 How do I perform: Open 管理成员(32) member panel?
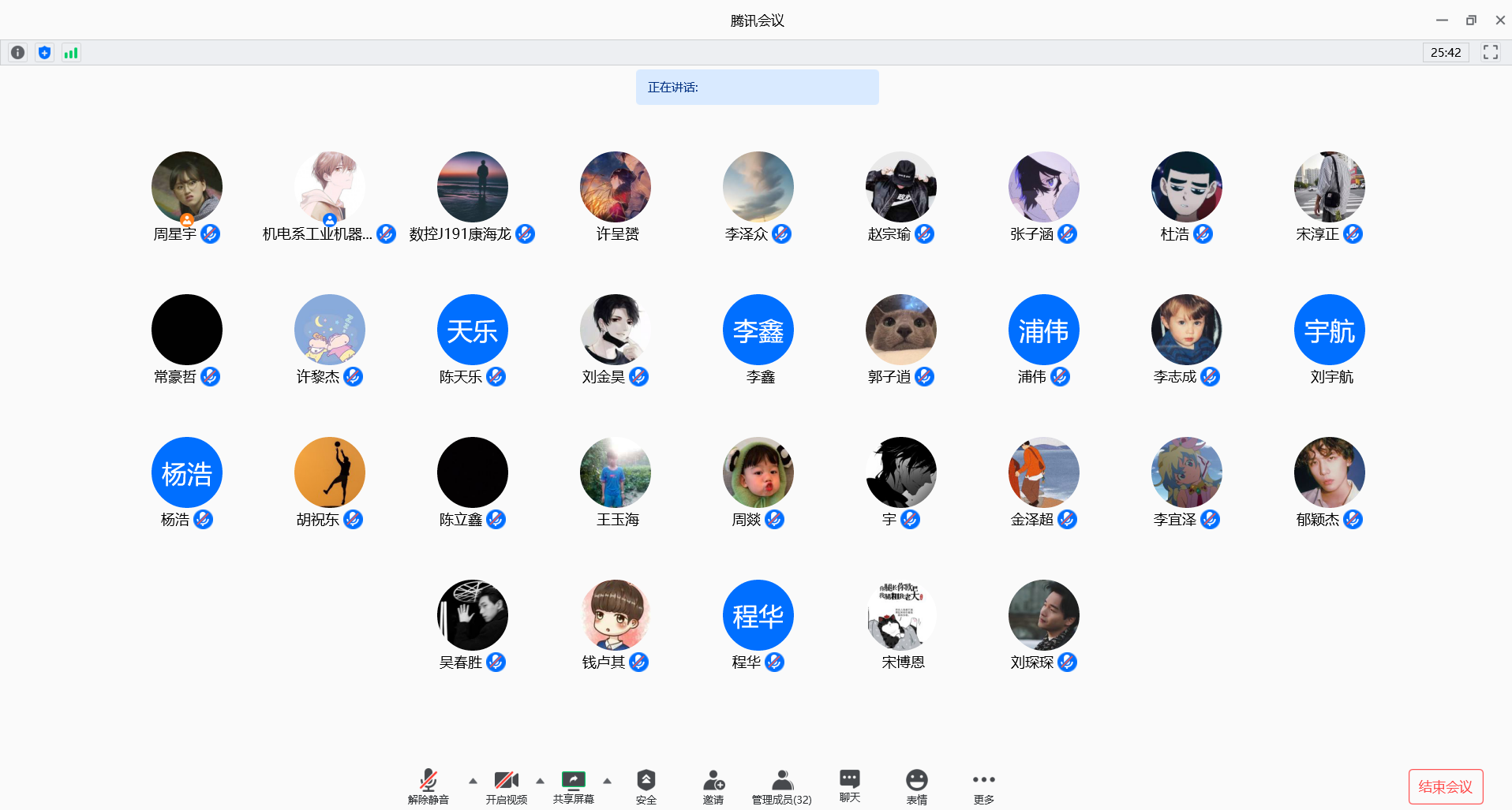point(781,786)
